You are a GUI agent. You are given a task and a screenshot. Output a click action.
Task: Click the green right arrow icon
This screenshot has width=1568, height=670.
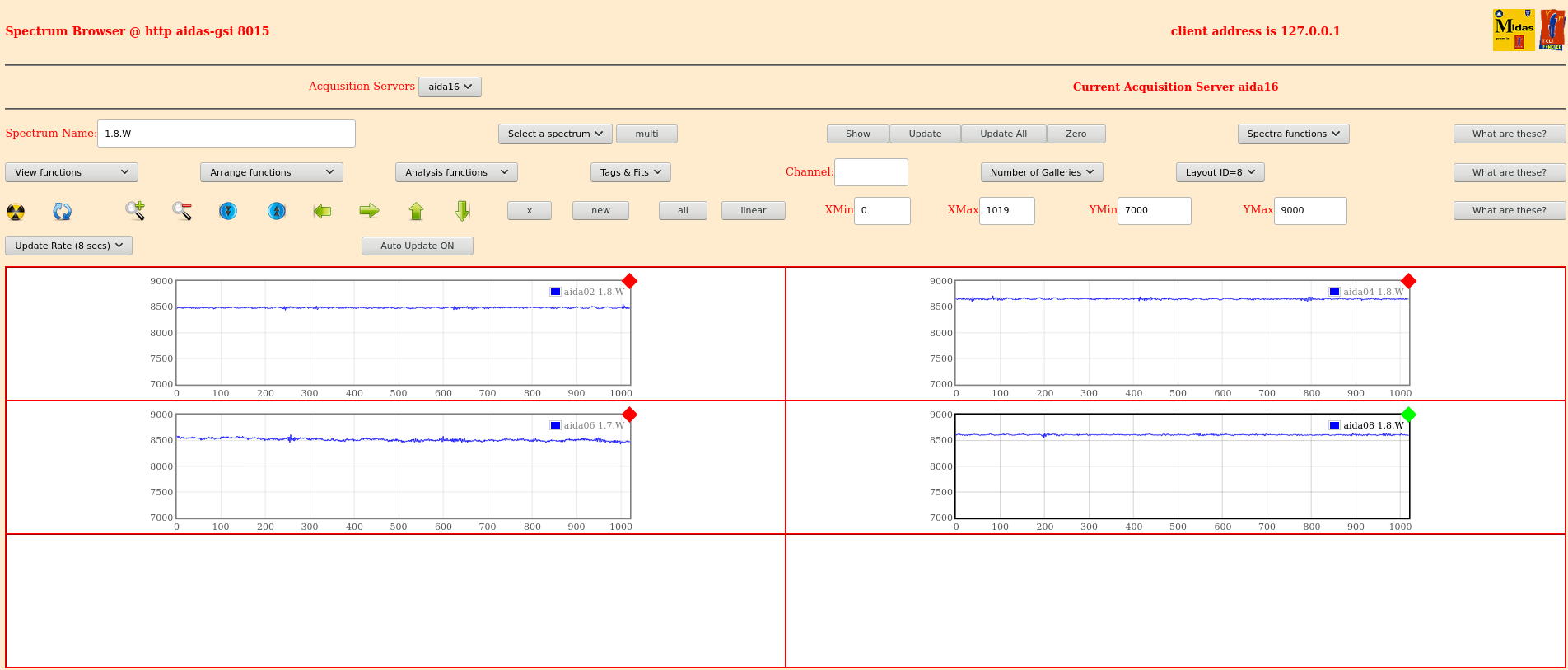[369, 211]
